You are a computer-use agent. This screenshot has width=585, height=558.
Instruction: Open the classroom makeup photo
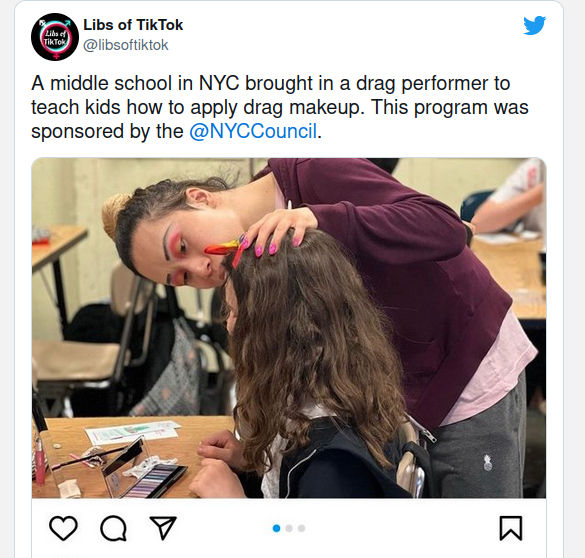tap(289, 328)
